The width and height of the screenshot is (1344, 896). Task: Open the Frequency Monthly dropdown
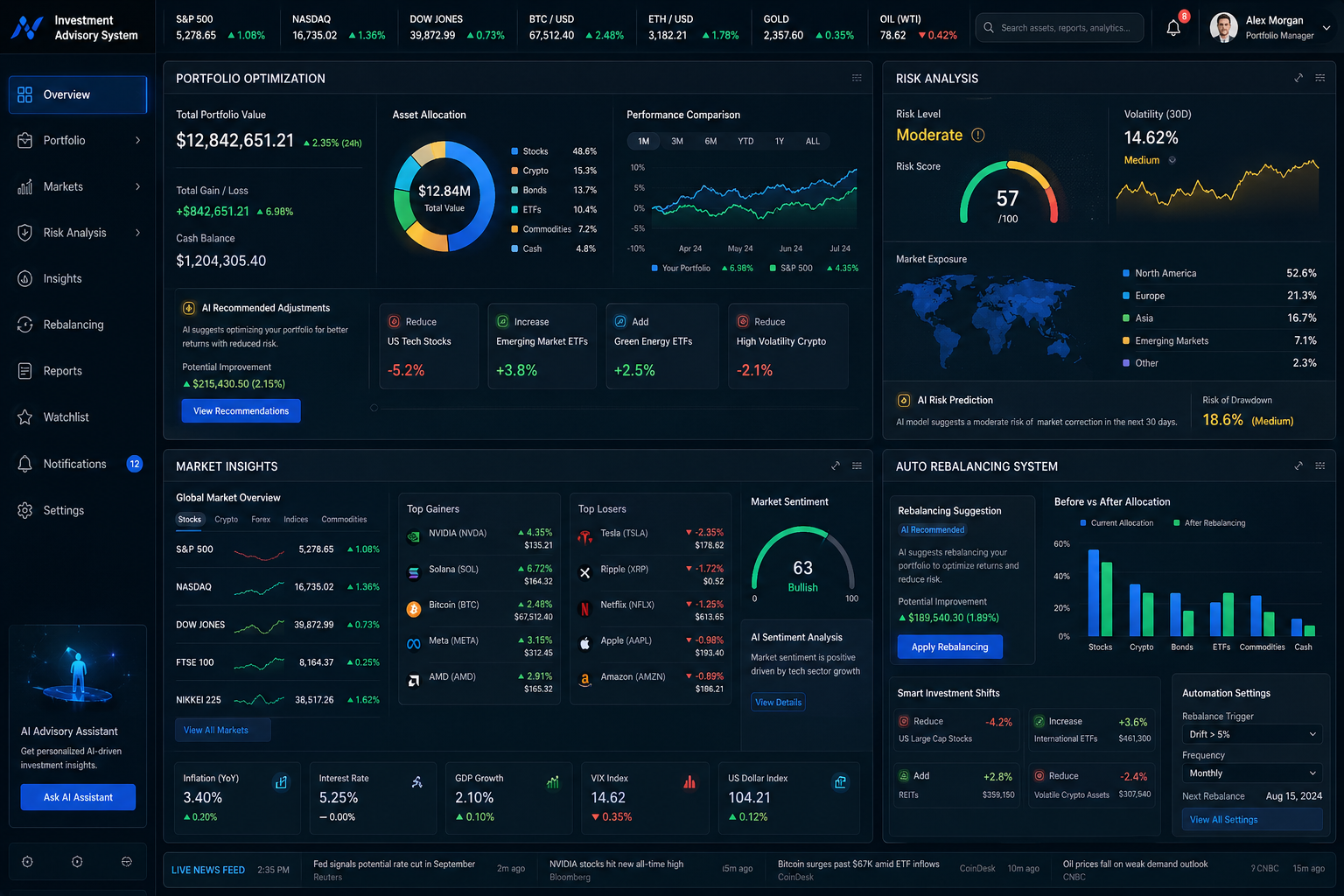click(x=1252, y=773)
